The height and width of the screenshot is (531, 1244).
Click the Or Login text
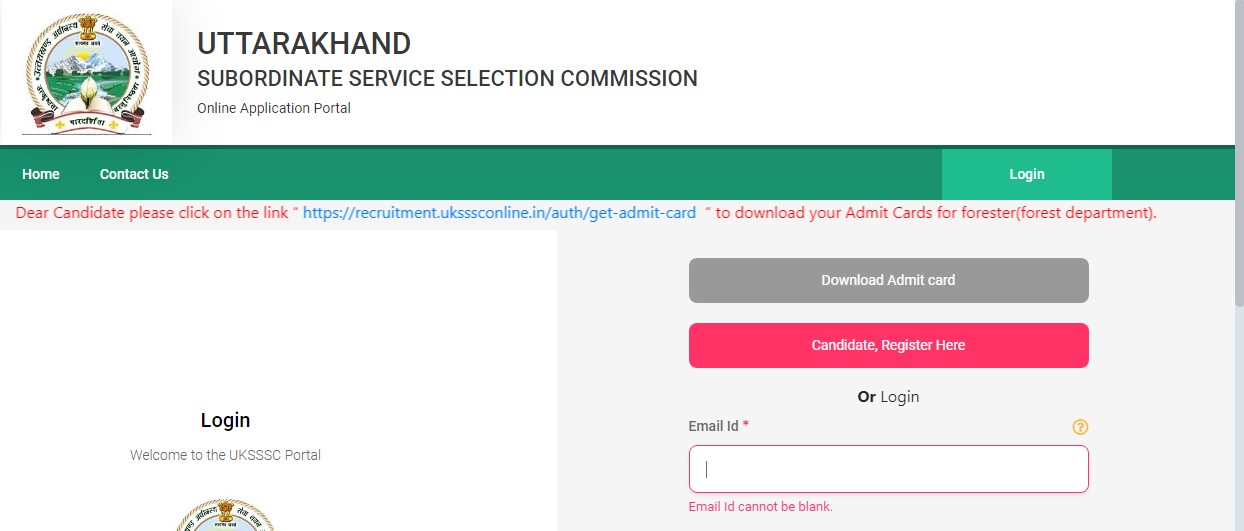point(888,397)
